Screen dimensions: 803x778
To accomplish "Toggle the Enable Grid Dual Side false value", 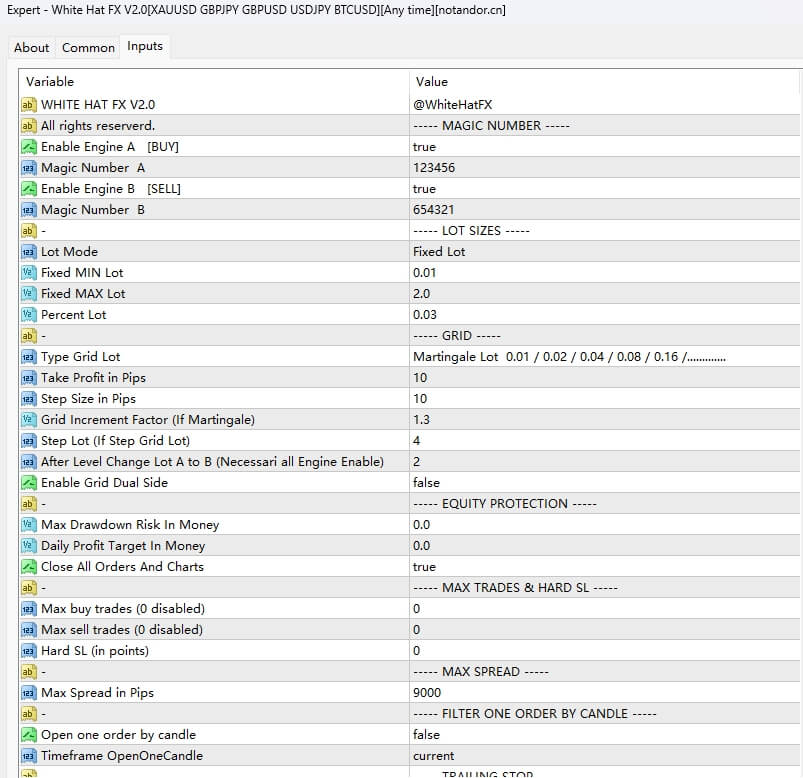I will pyautogui.click(x=428, y=483).
